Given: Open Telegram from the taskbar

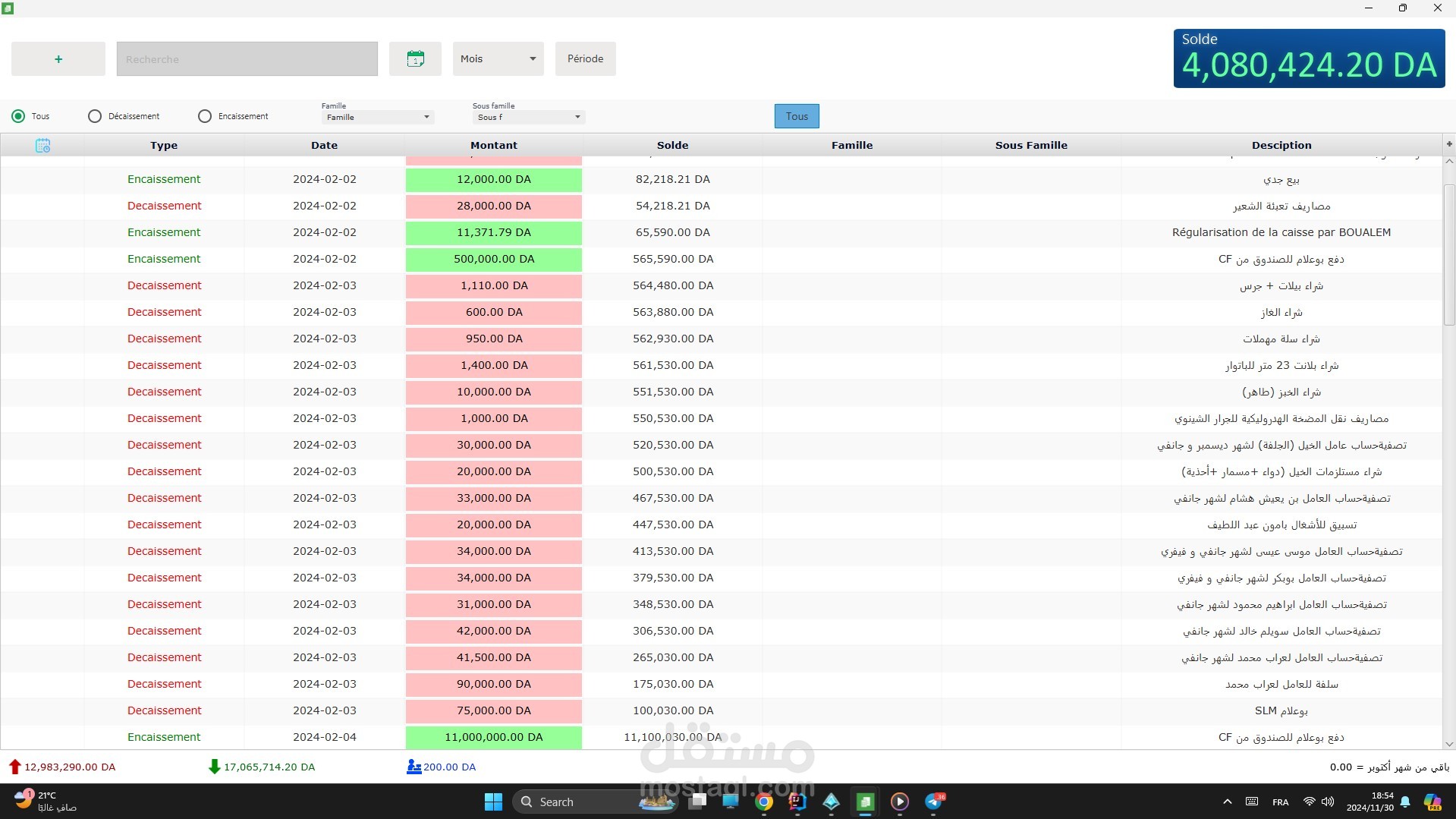Looking at the screenshot, I should click(934, 802).
